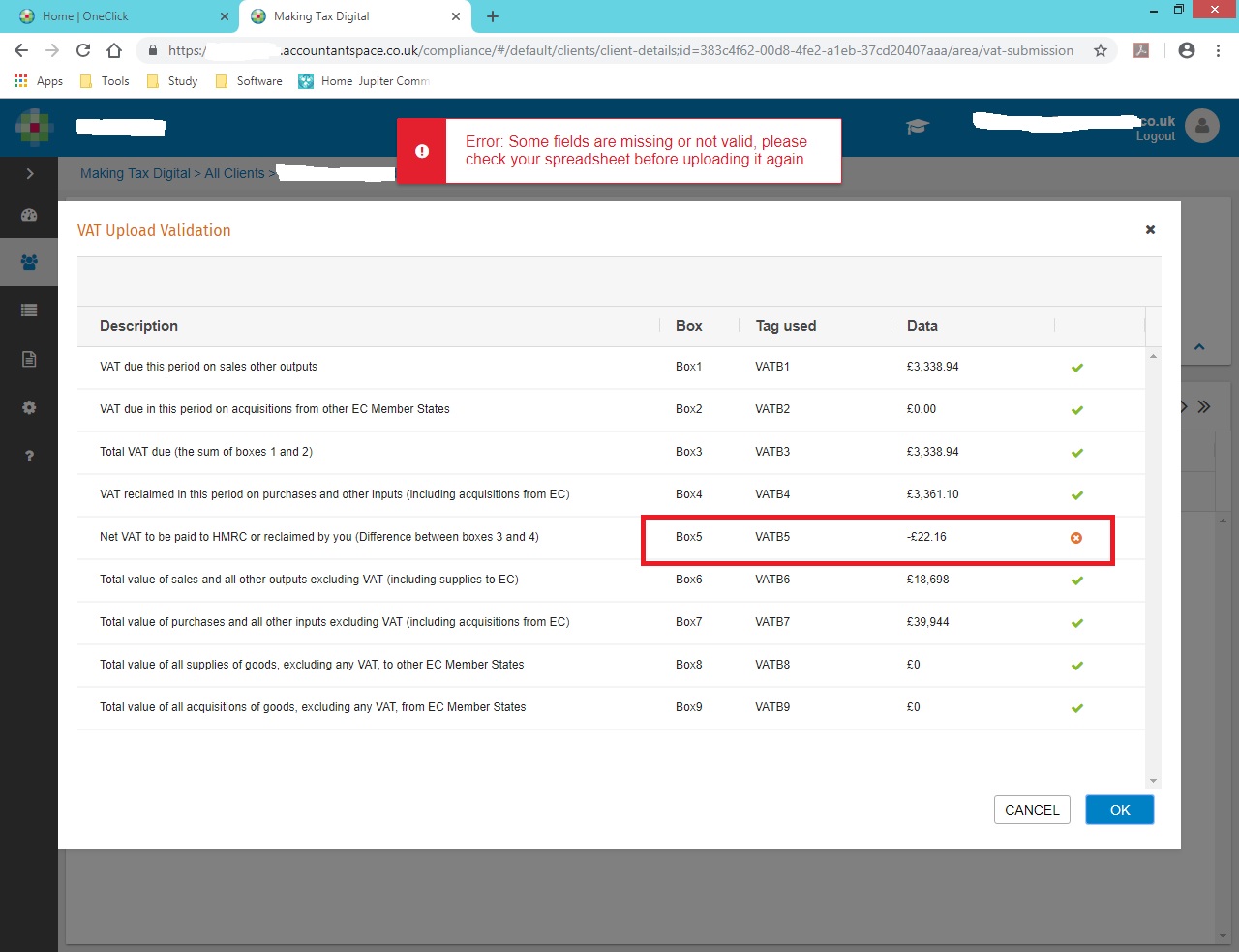Open the Study bookmarks folder
Screen dimensions: 1239x952
pyautogui.click(x=181, y=81)
